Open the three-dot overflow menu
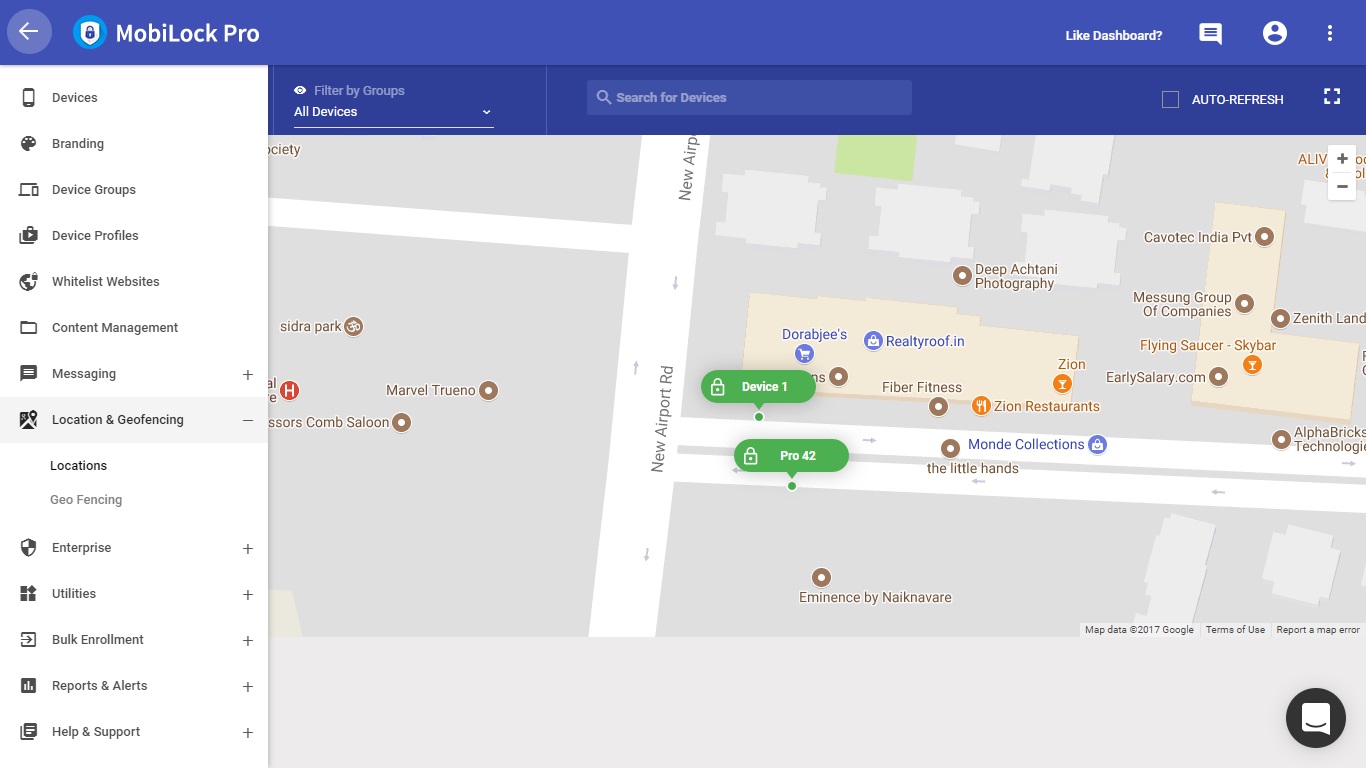Screen dimensions: 1366x768 pos(1330,33)
